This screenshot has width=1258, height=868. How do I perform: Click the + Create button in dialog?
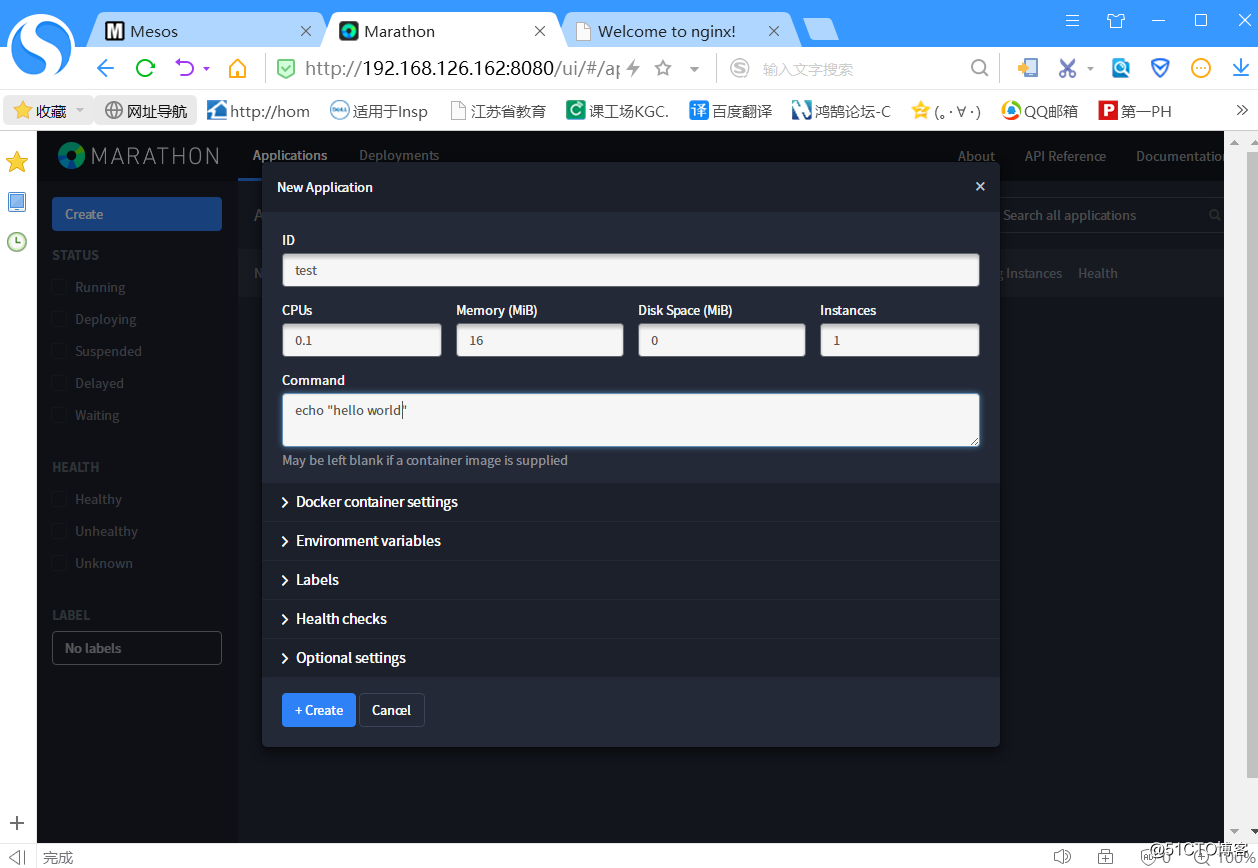pos(319,710)
